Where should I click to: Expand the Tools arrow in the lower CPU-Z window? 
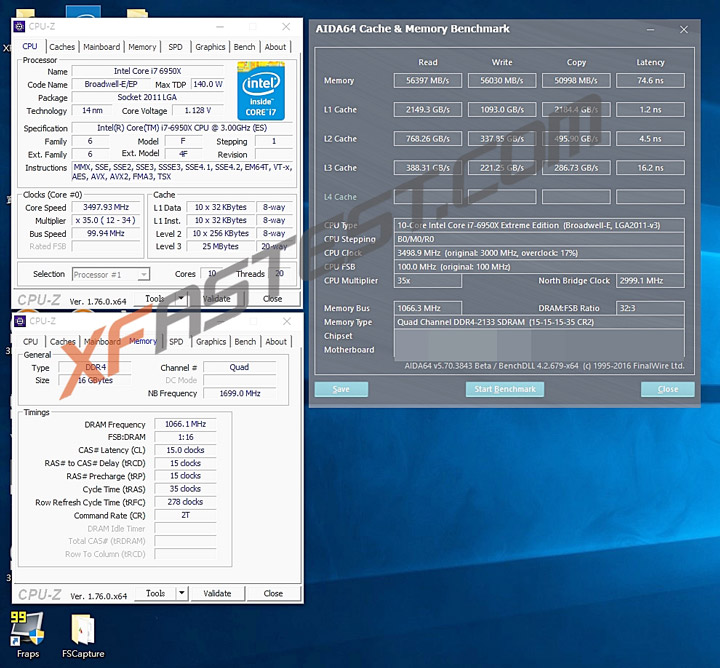[182, 593]
